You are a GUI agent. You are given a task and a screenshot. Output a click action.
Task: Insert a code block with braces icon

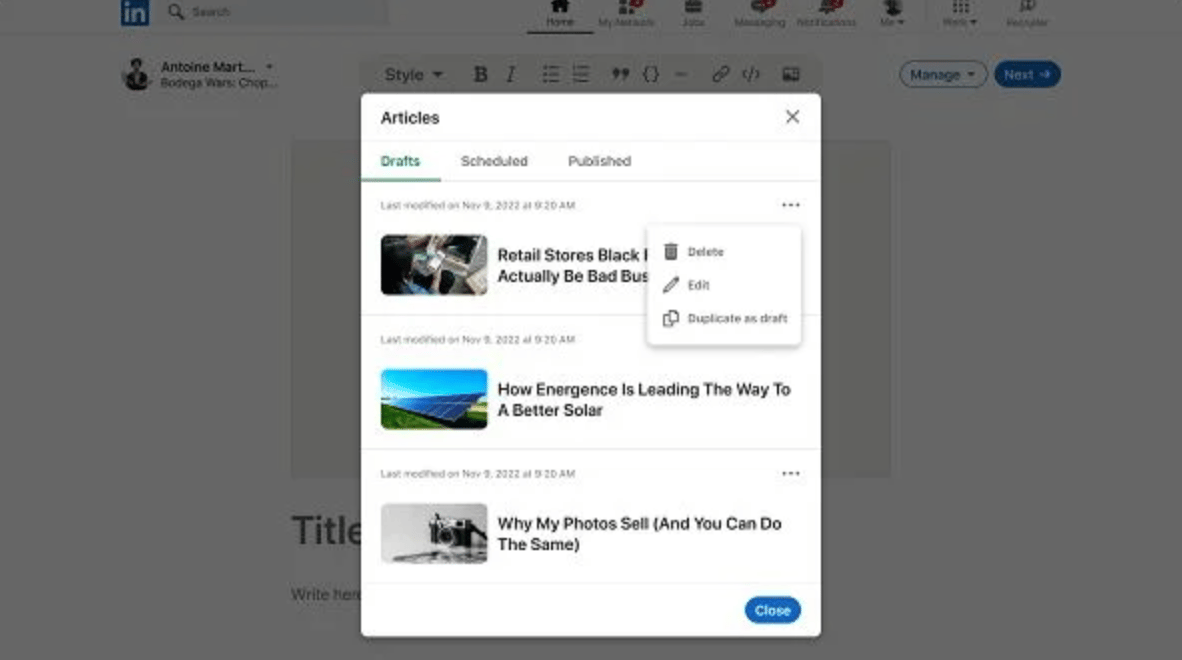[651, 74]
